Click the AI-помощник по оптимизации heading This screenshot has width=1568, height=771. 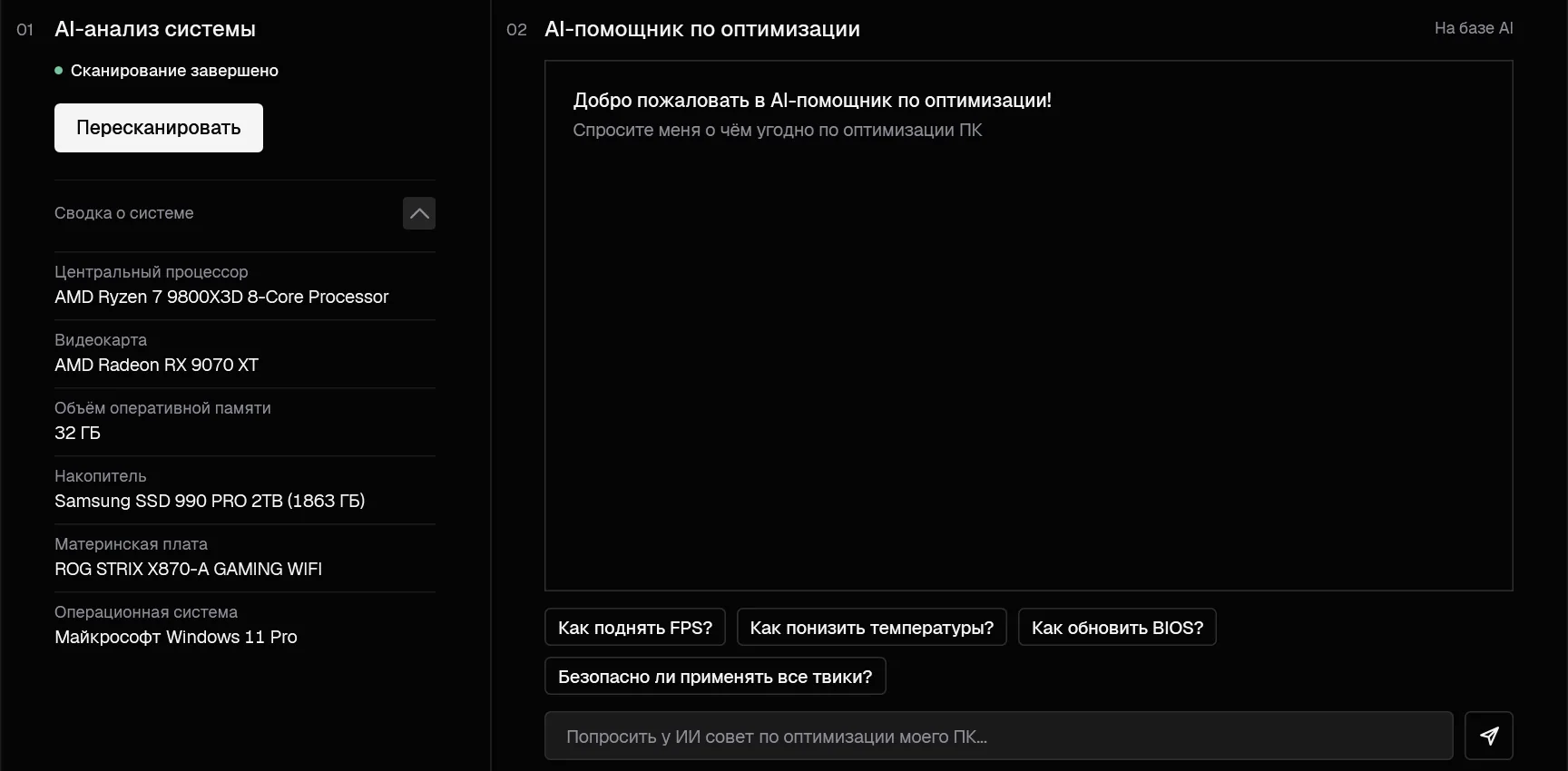[x=702, y=29]
